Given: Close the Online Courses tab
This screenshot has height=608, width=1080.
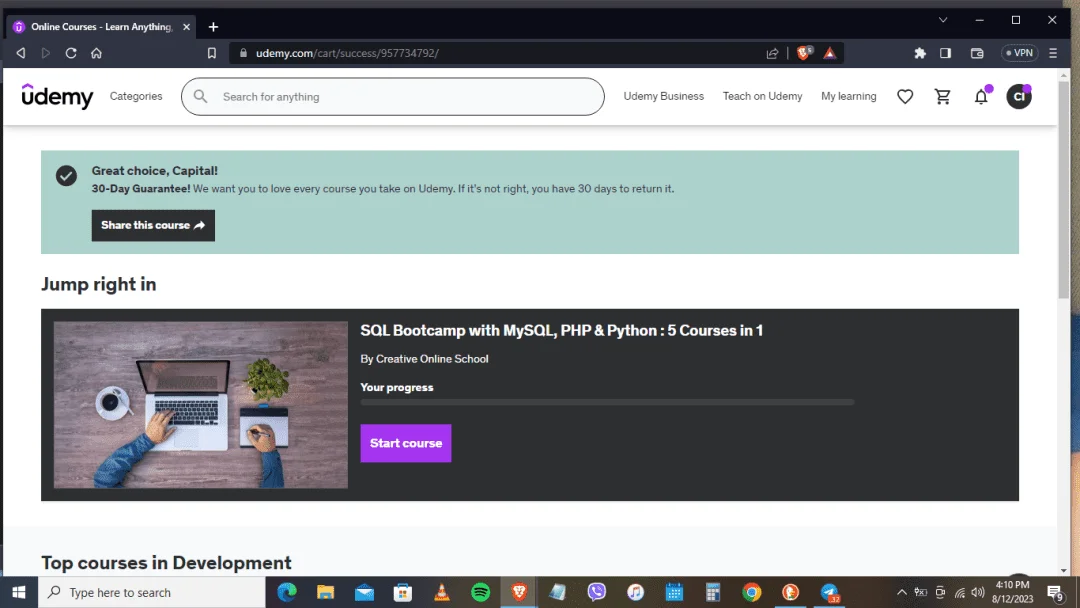Looking at the screenshot, I should [x=187, y=27].
